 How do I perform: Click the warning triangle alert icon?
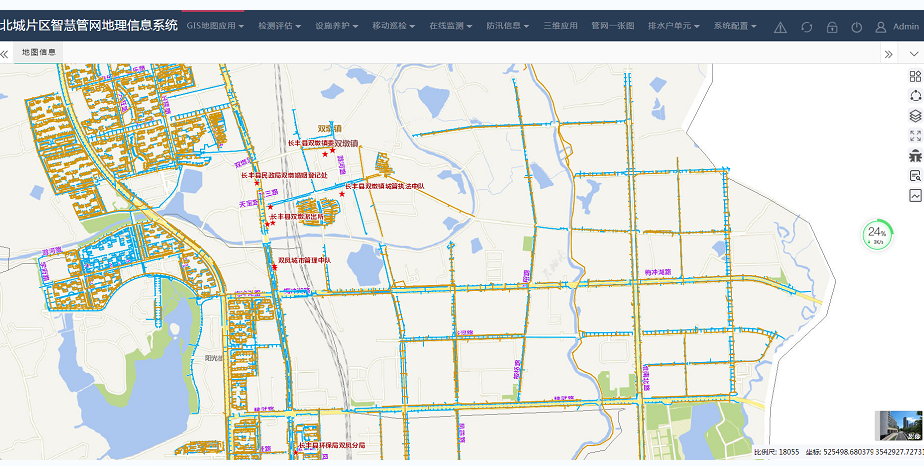click(x=780, y=27)
